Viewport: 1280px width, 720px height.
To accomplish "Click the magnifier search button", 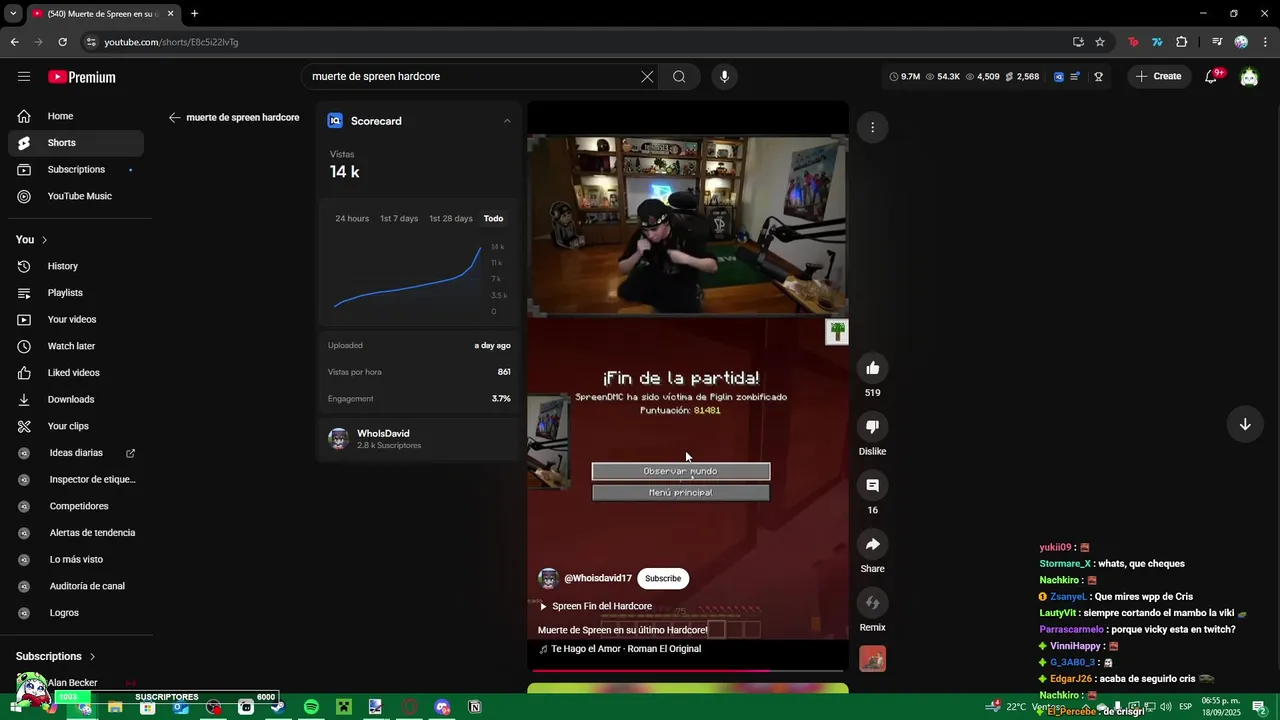I will pyautogui.click(x=679, y=76).
